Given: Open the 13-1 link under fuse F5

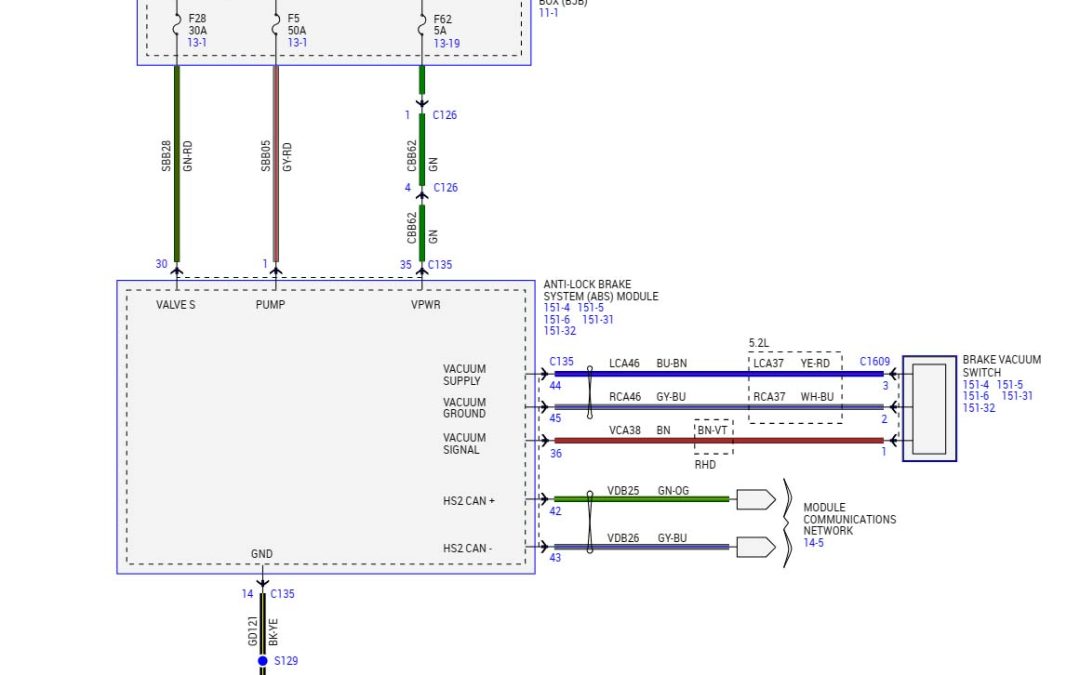Looking at the screenshot, I should [x=297, y=43].
